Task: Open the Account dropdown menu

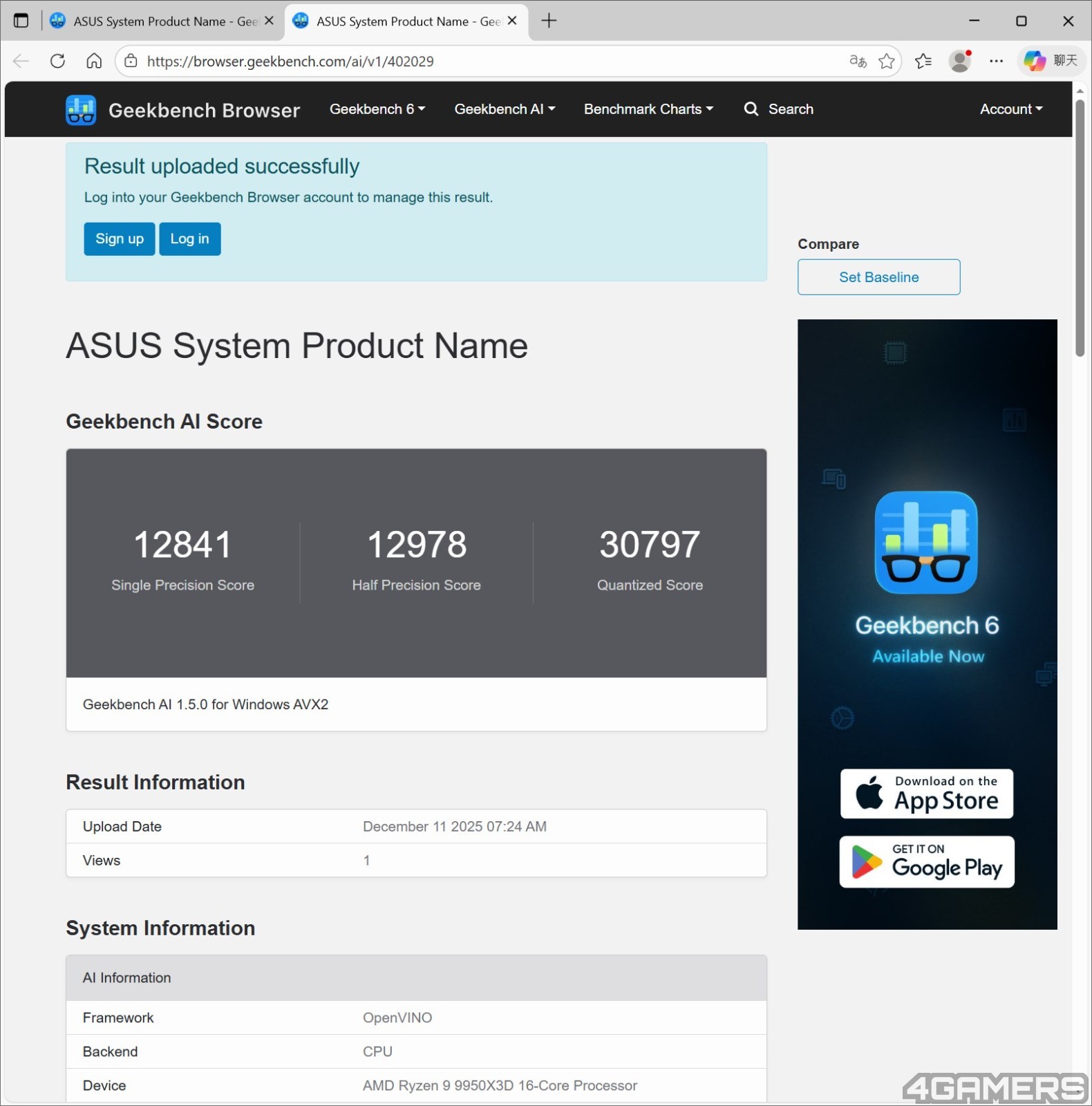Action: click(1010, 109)
